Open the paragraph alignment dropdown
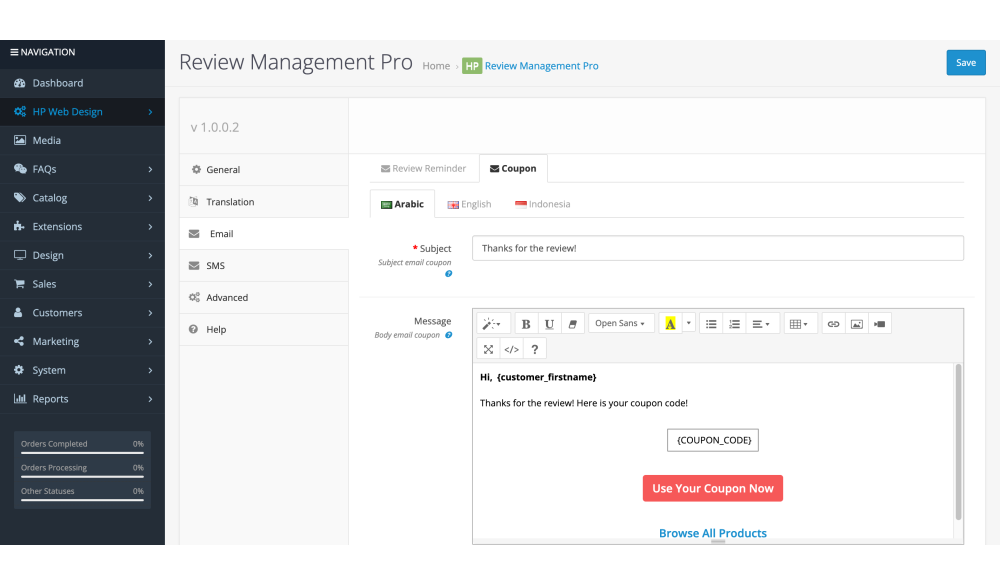The image size is (1000, 585). (x=761, y=324)
